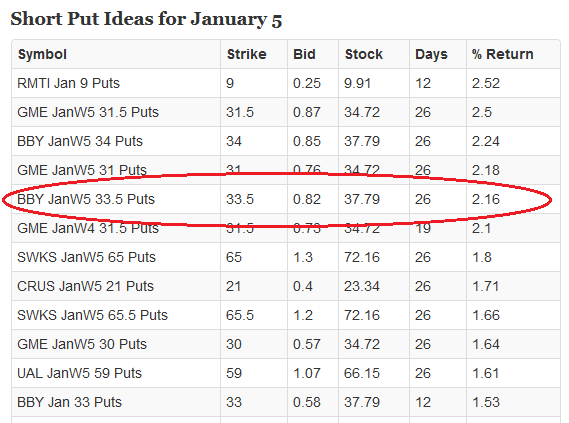Select the Stock column header
The image size is (569, 423).
pos(364,54)
